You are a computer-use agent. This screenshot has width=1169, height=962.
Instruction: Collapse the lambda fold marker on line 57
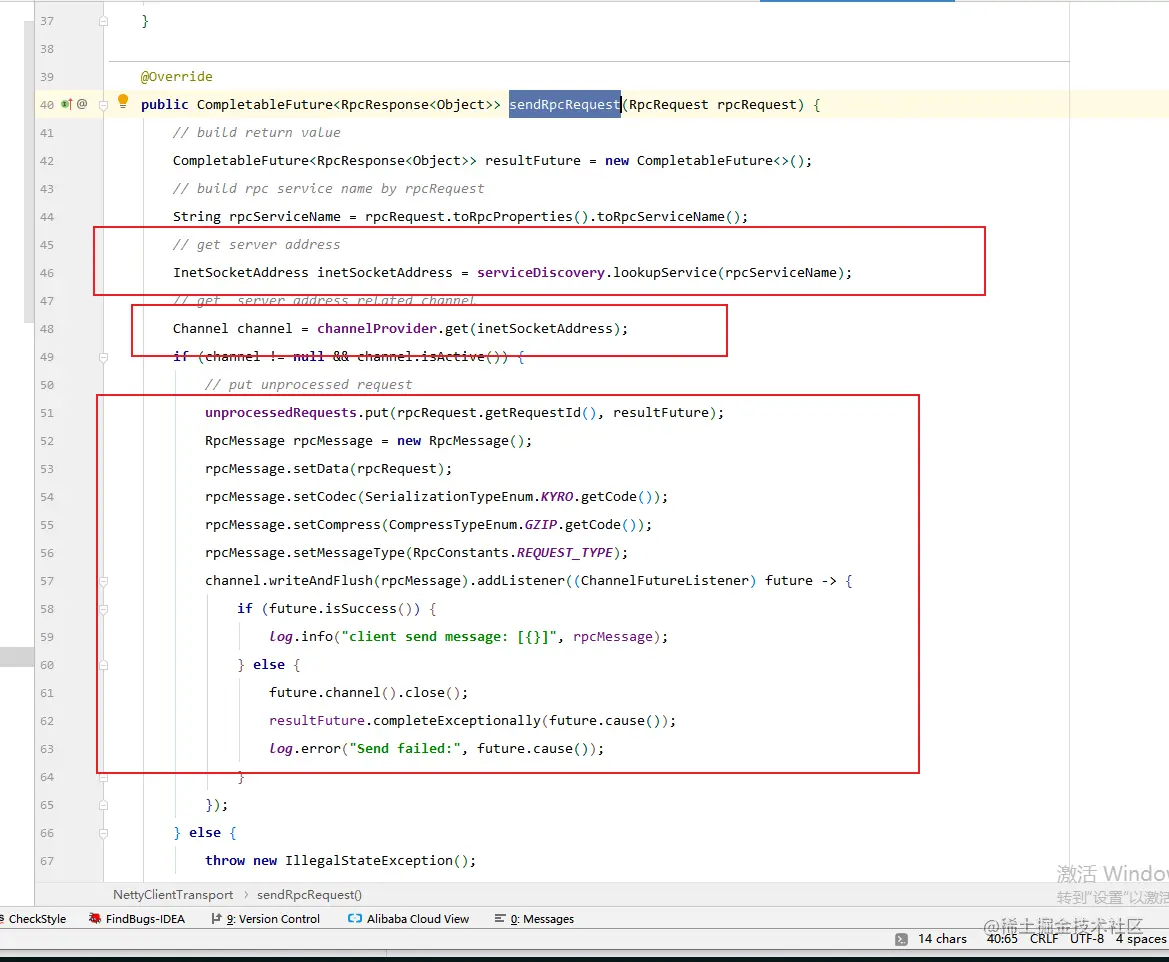tap(104, 581)
